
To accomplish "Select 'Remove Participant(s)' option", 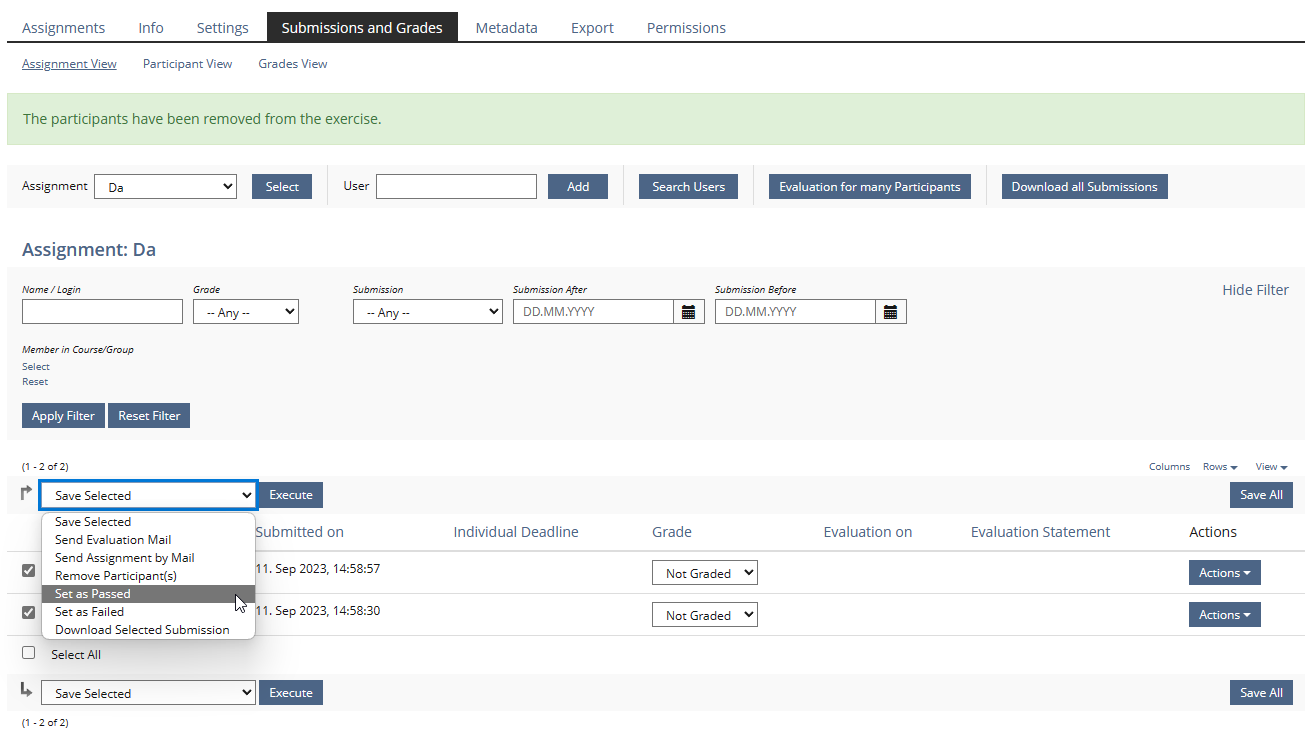I will pos(116,576).
